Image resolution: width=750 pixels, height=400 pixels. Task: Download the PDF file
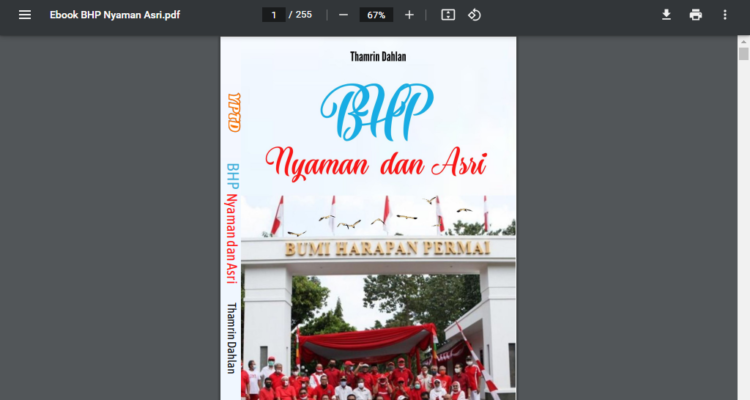666,15
